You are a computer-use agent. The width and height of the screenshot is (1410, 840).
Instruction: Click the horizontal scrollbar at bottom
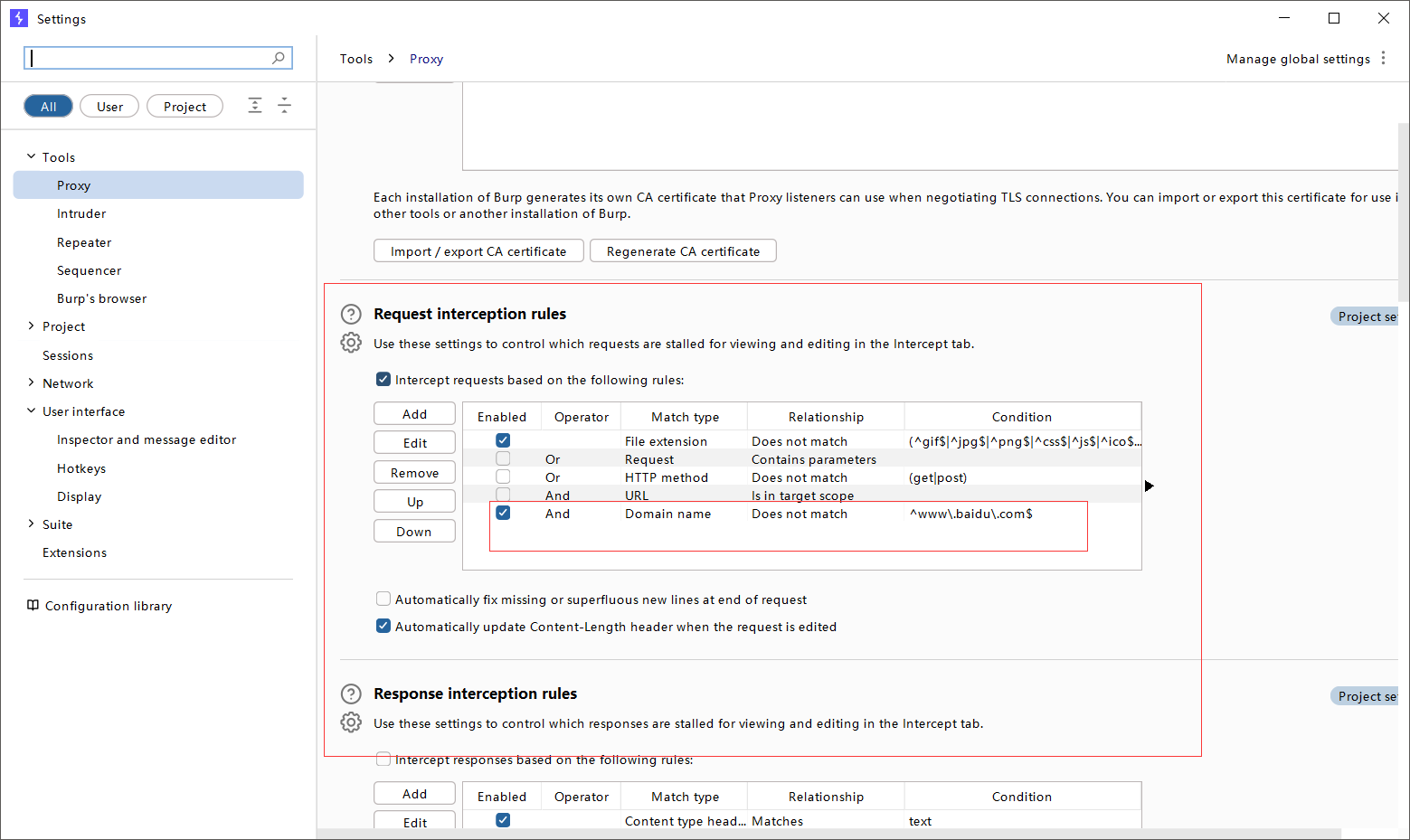pos(828,834)
